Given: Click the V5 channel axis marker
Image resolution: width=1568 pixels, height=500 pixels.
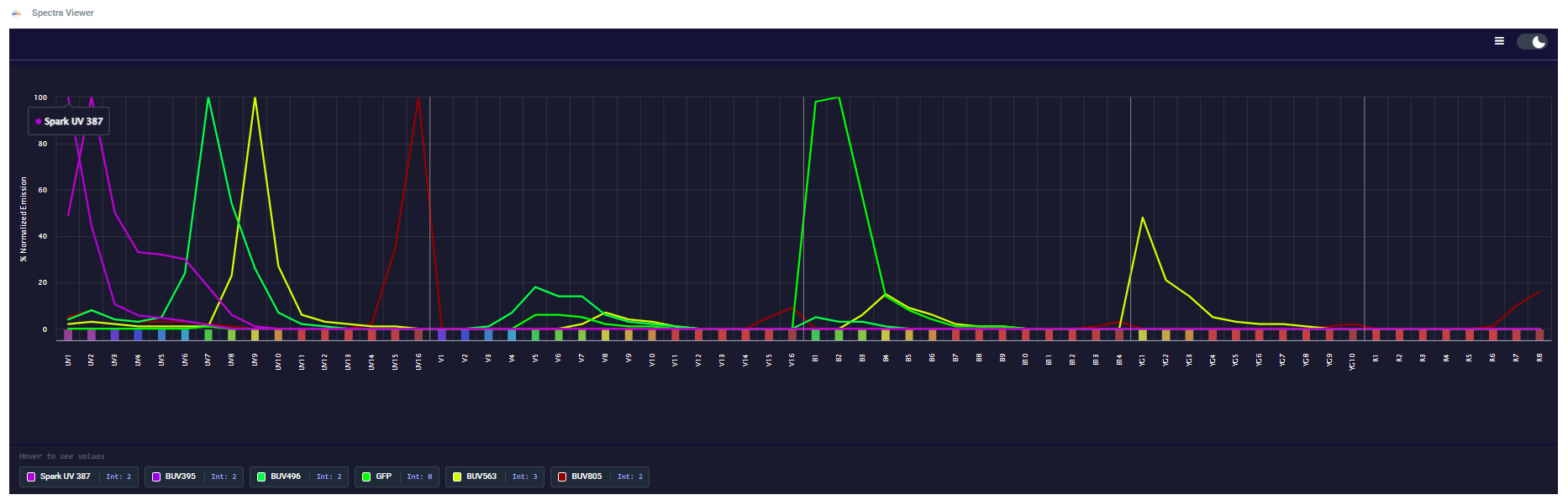Looking at the screenshot, I should click(535, 334).
